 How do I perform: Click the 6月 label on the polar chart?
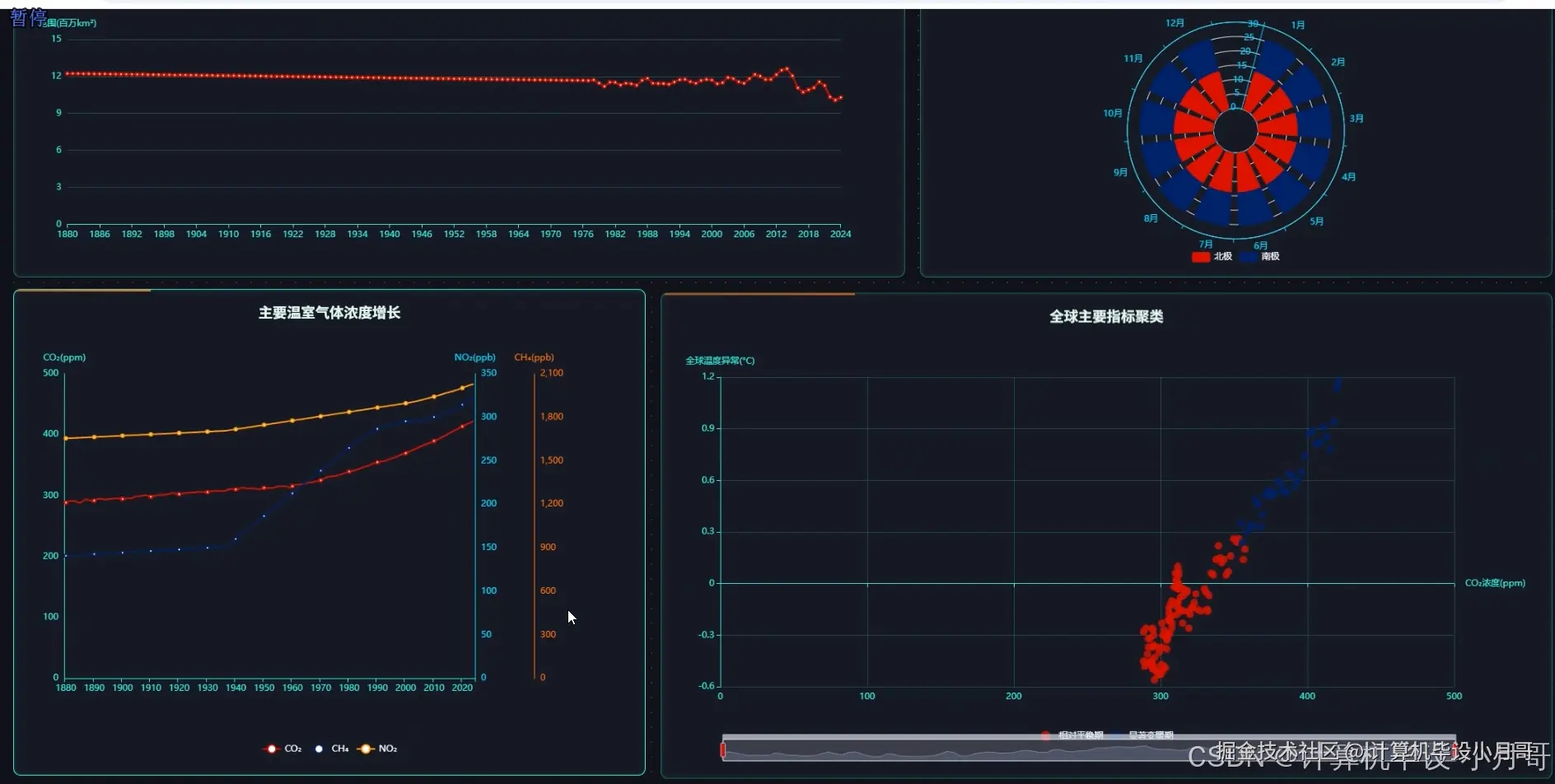coord(1261,245)
